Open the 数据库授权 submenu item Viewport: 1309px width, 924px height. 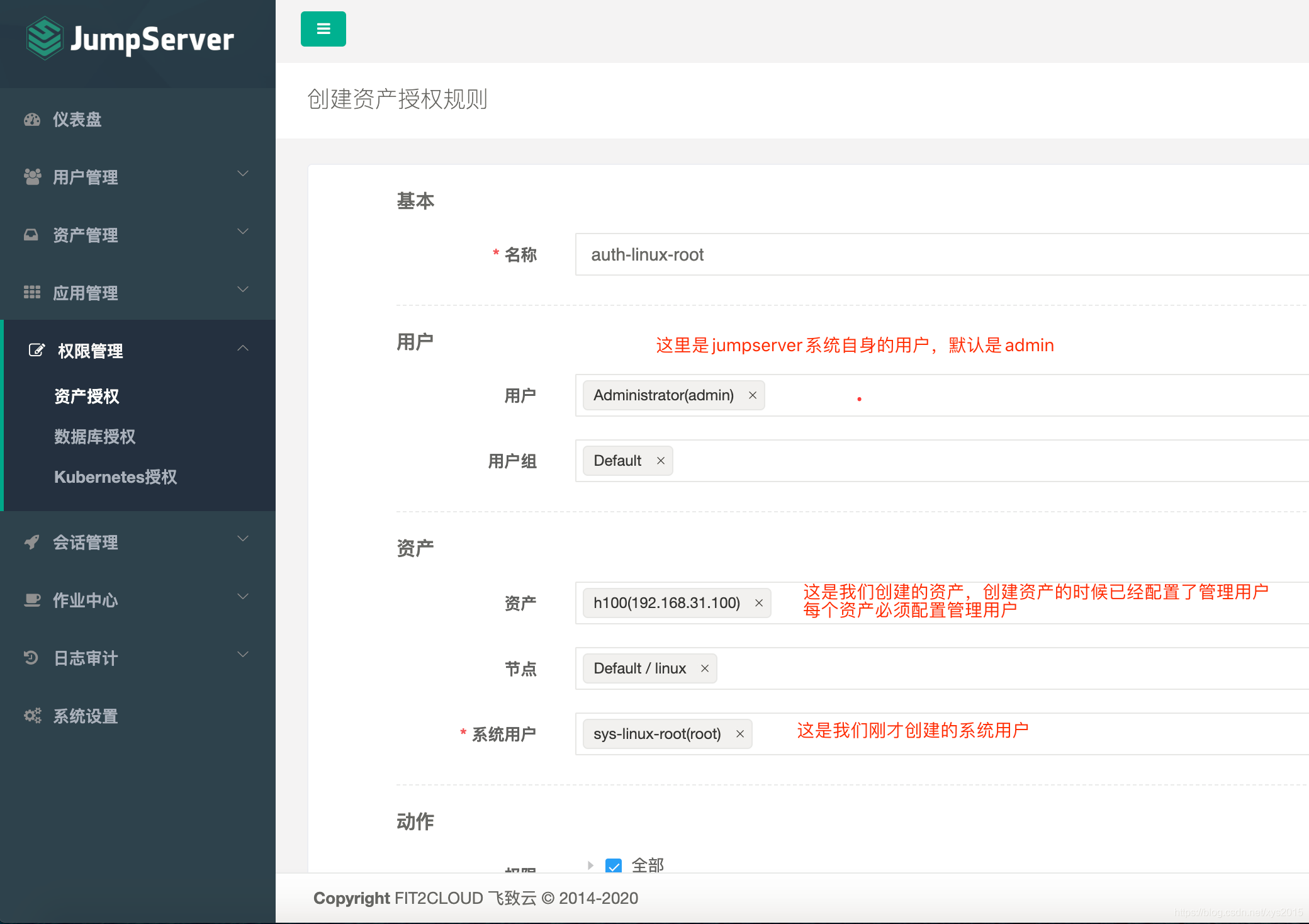(x=95, y=437)
